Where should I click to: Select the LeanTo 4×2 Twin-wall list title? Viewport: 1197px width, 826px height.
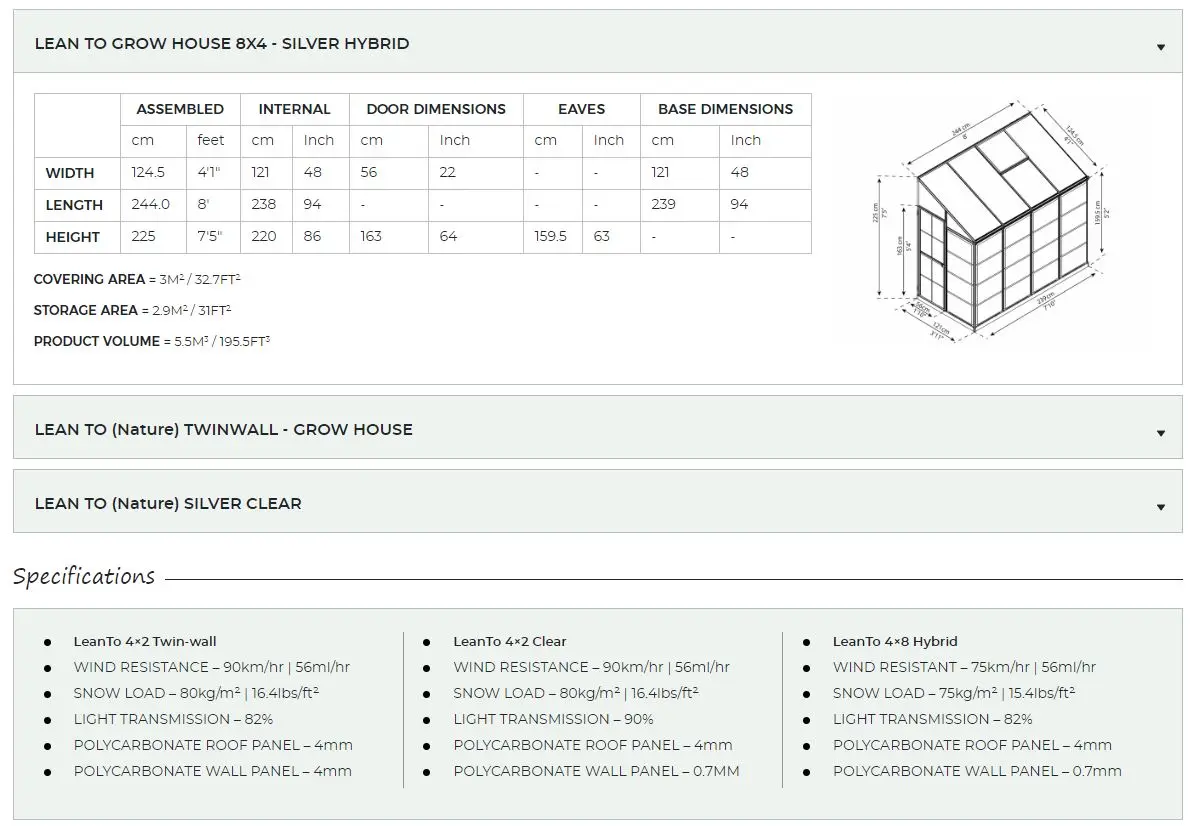(x=145, y=641)
